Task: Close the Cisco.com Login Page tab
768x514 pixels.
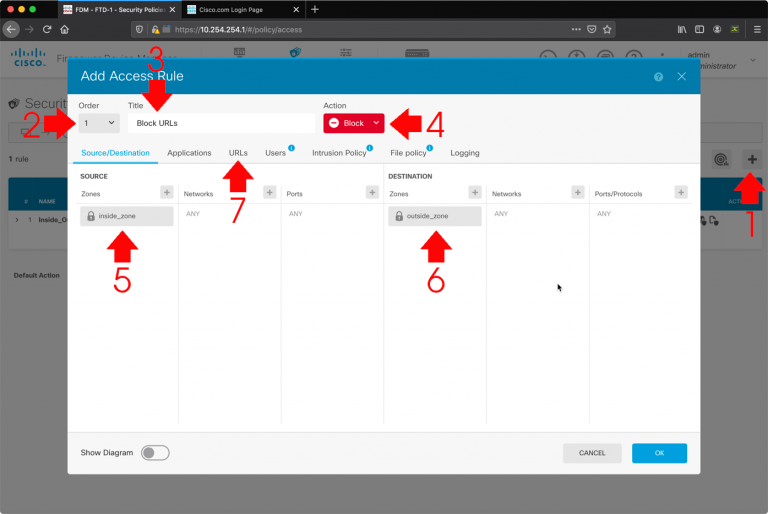Action: click(x=296, y=10)
